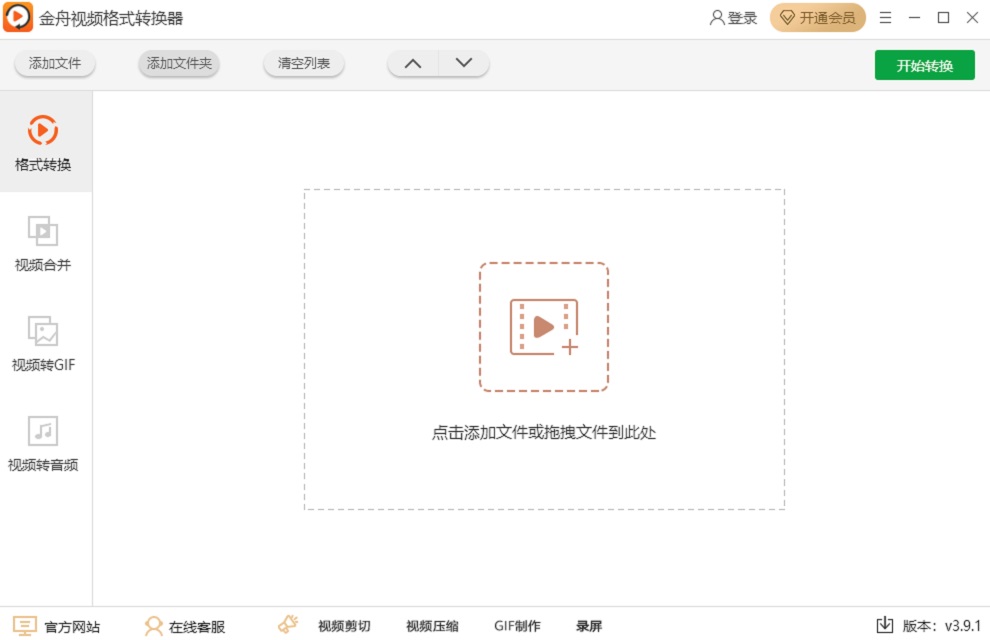The width and height of the screenshot is (990, 640).
Task: Open the 开通会员 VIP badge
Action: pyautogui.click(x=817, y=17)
